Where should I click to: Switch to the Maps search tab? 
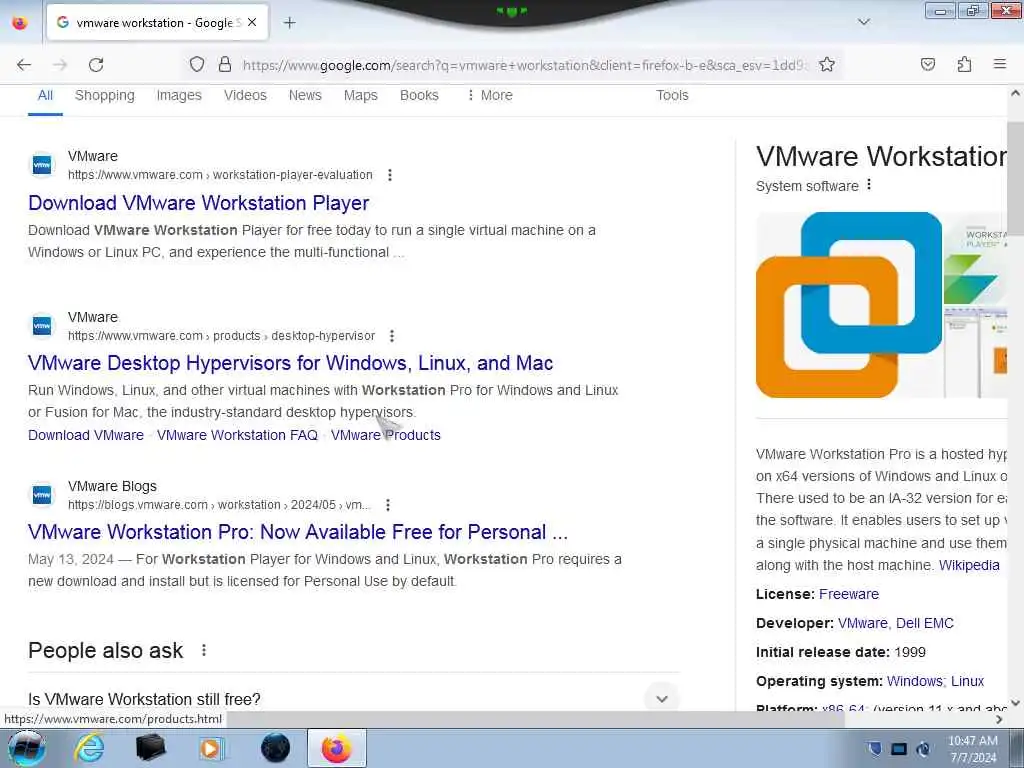click(360, 95)
